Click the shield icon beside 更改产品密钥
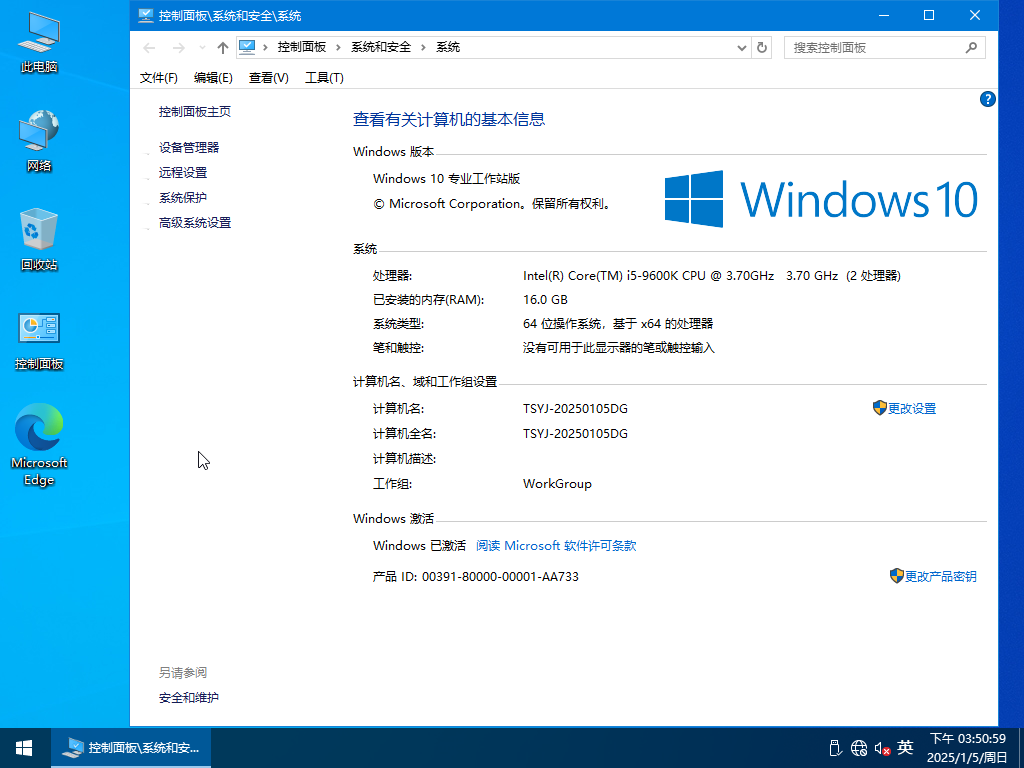Image resolution: width=1024 pixels, height=768 pixels. click(896, 576)
